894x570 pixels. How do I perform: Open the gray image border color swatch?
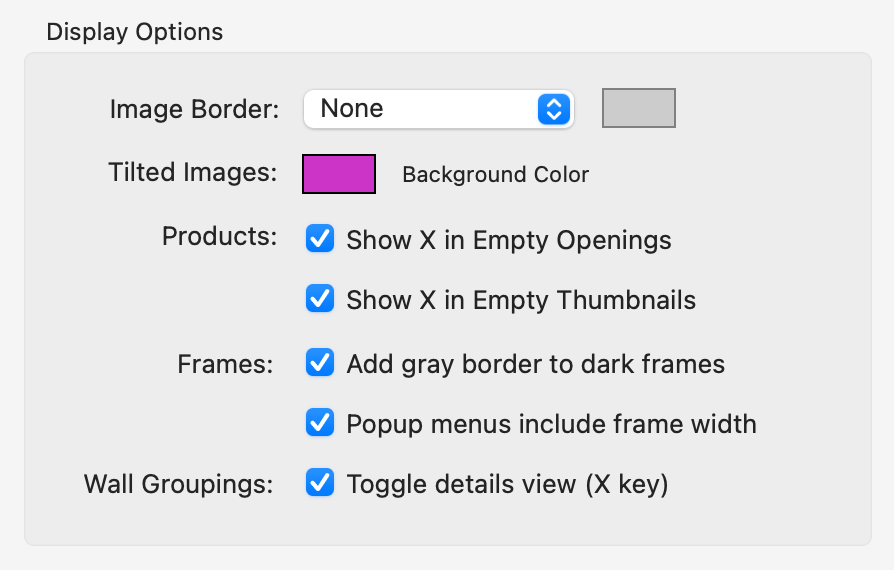638,108
